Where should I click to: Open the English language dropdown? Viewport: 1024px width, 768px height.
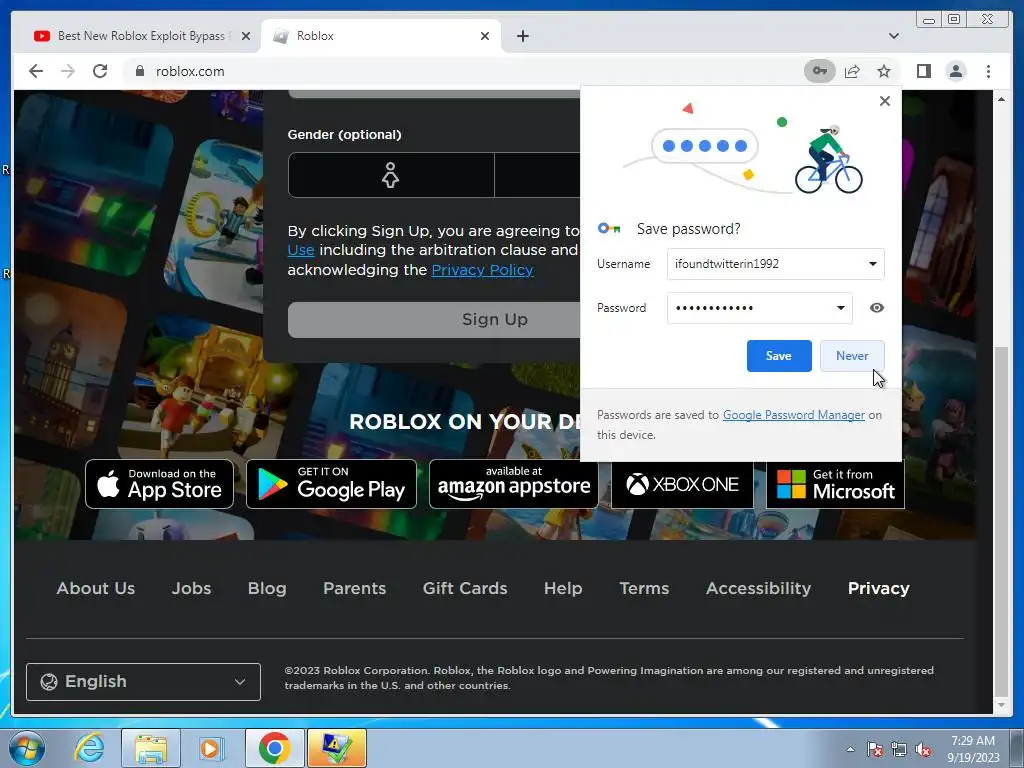pyautogui.click(x=143, y=681)
